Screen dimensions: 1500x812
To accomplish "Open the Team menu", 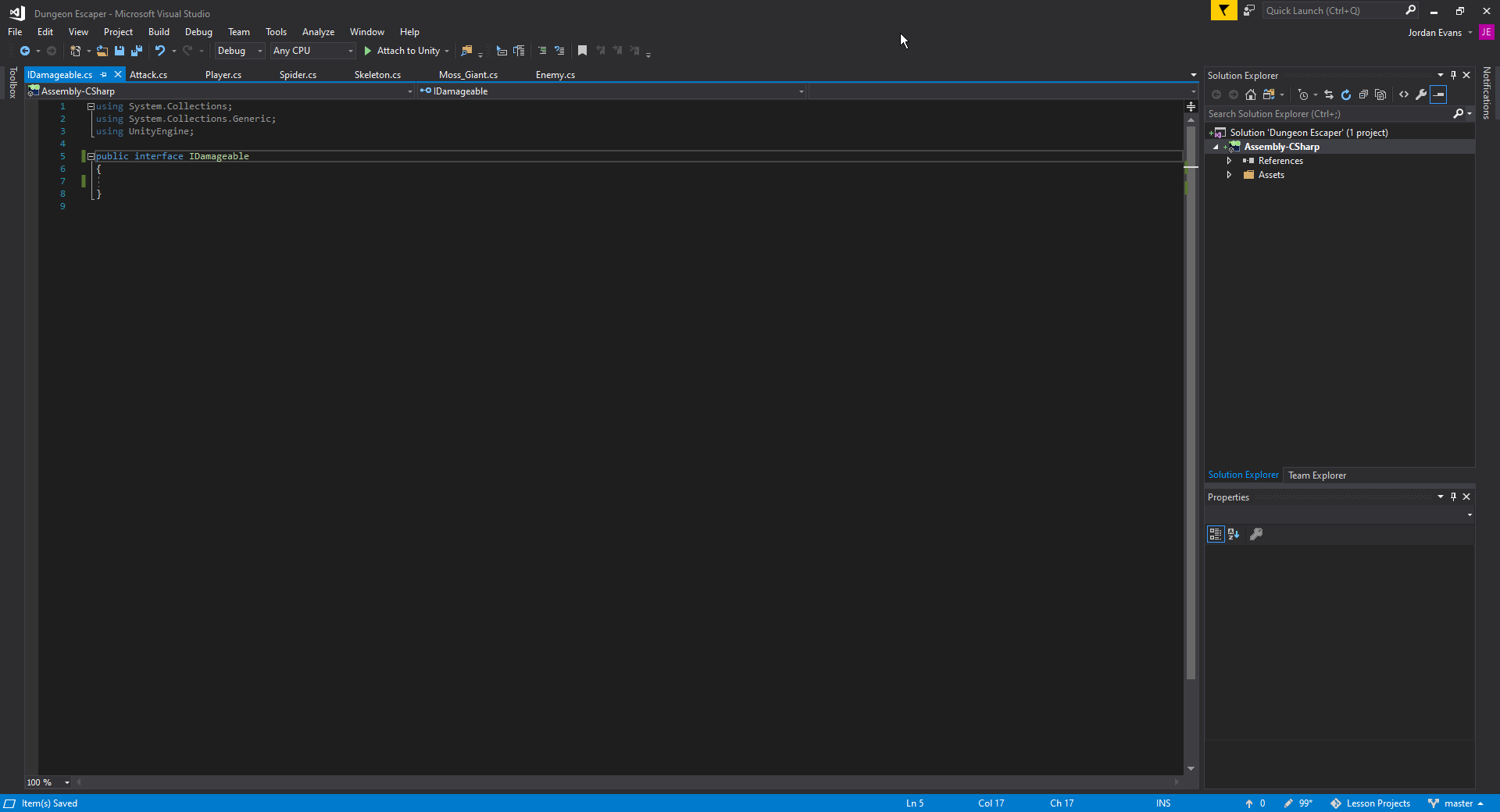I will click(x=238, y=31).
